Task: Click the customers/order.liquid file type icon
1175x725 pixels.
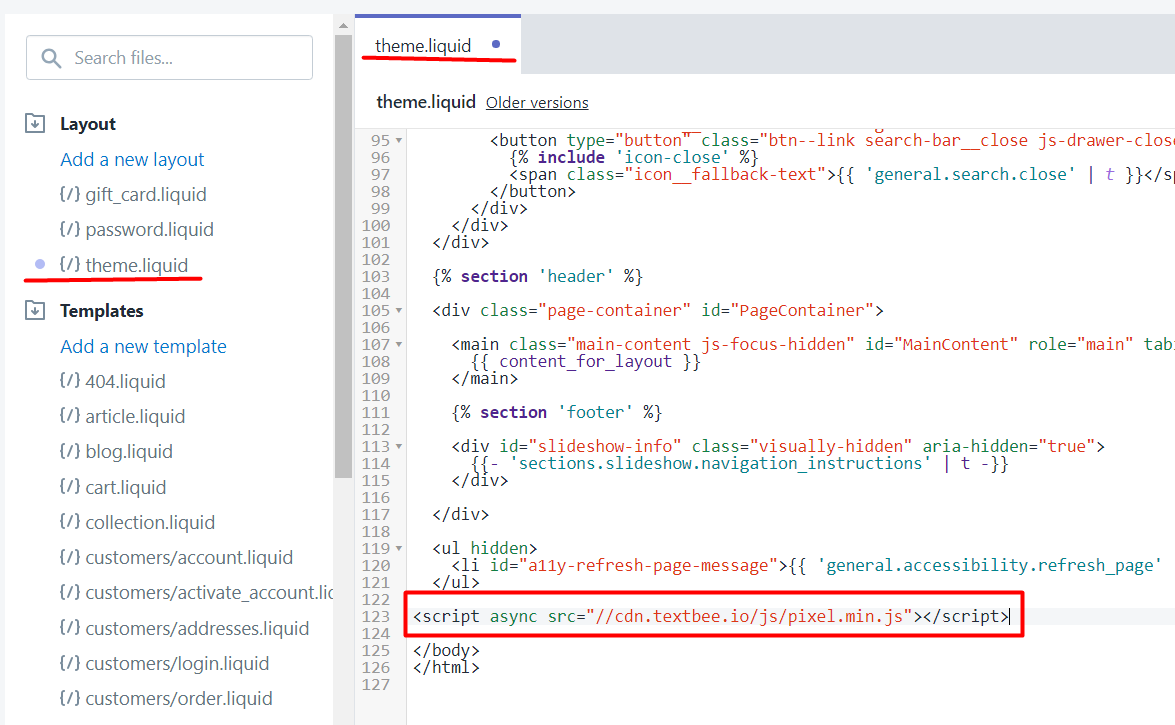Action: pos(70,698)
